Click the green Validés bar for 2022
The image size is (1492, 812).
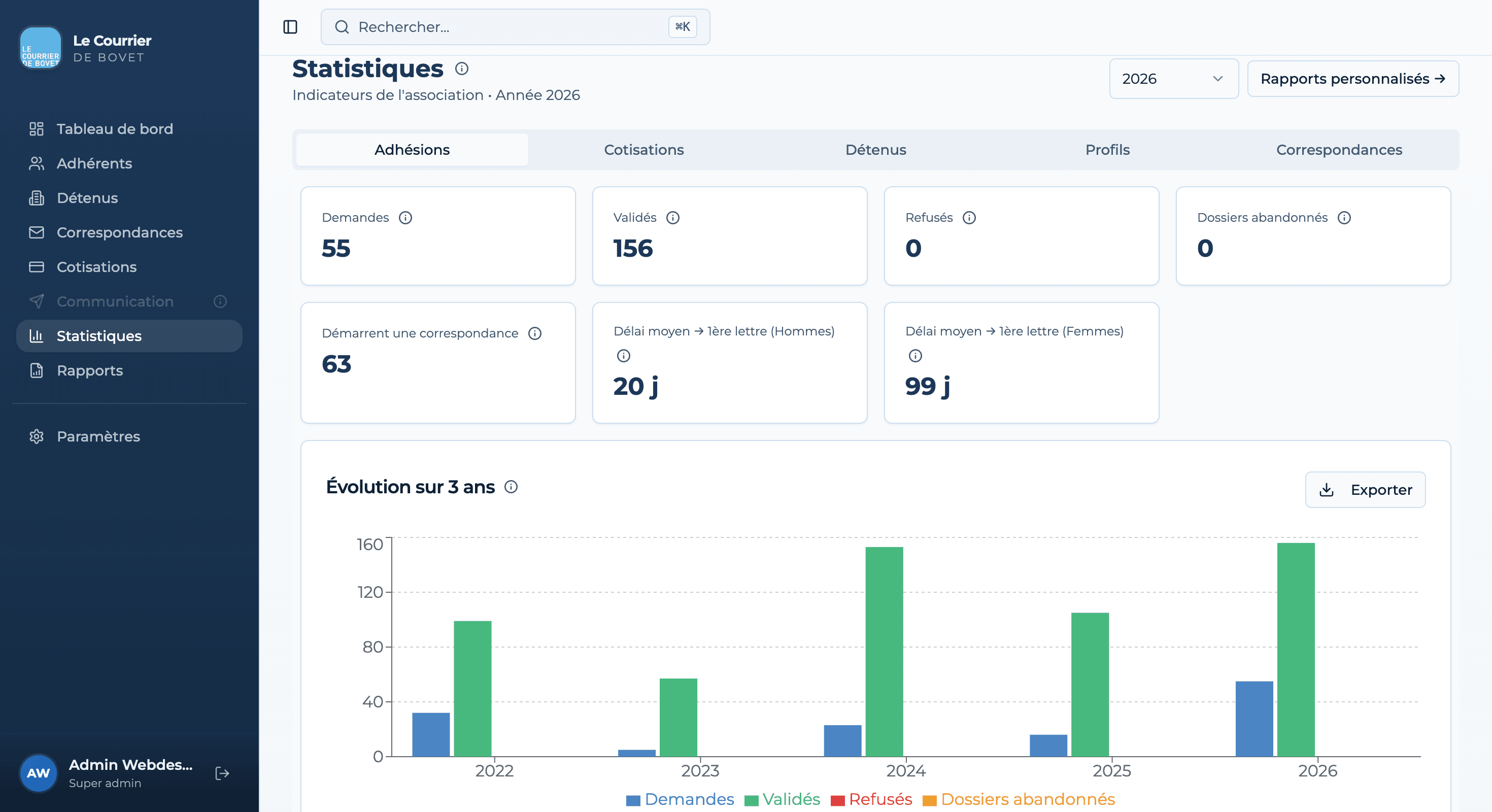472,689
